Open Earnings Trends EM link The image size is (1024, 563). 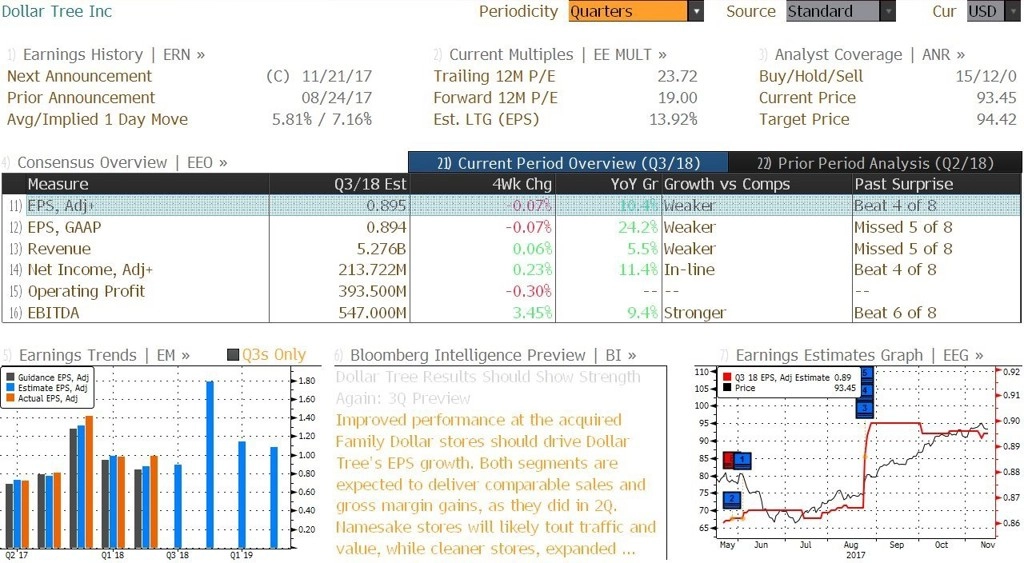pyautogui.click(x=104, y=355)
